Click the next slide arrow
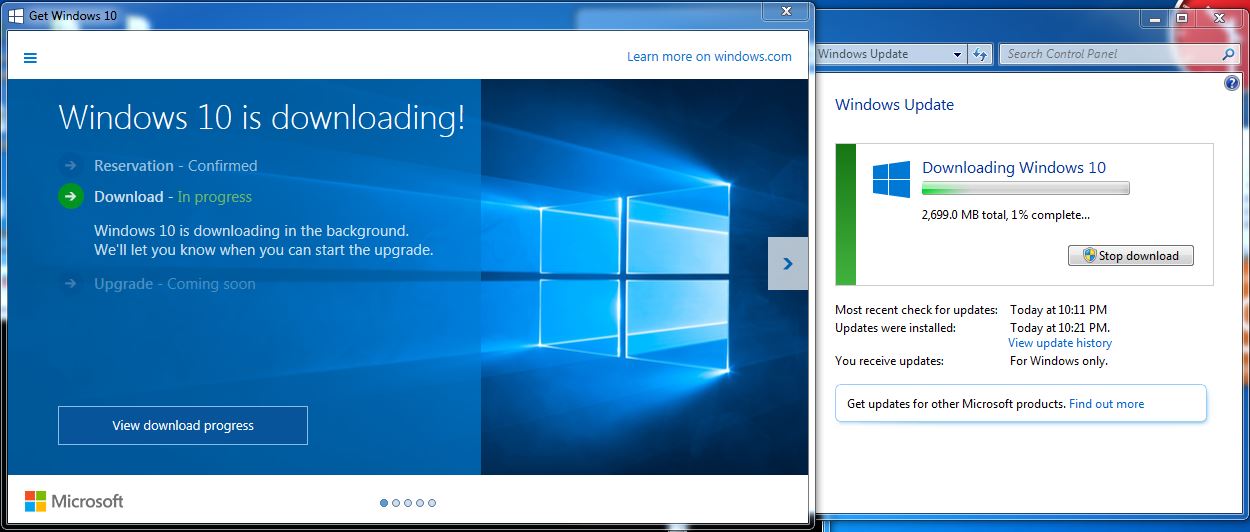 788,263
